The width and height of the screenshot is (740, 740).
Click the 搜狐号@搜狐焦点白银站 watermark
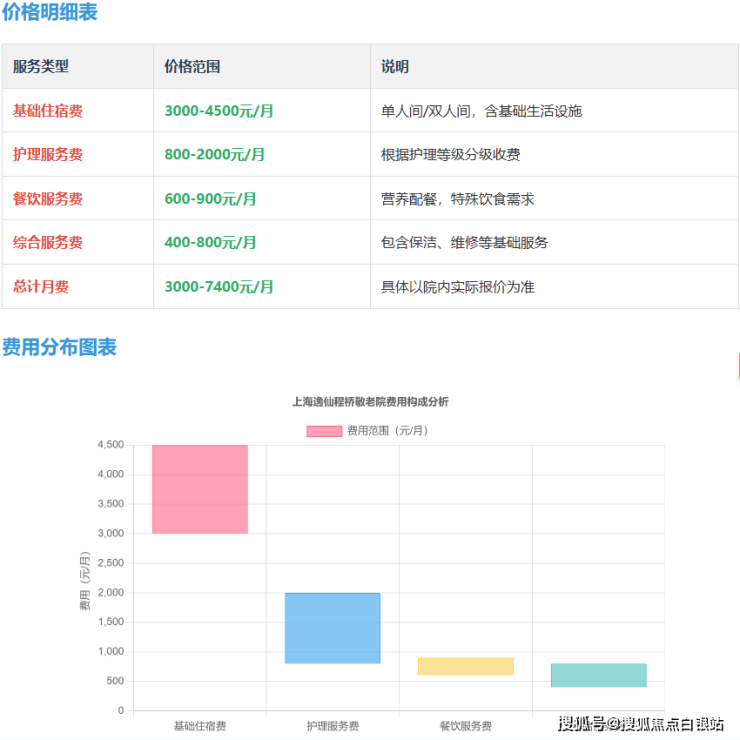(640, 724)
